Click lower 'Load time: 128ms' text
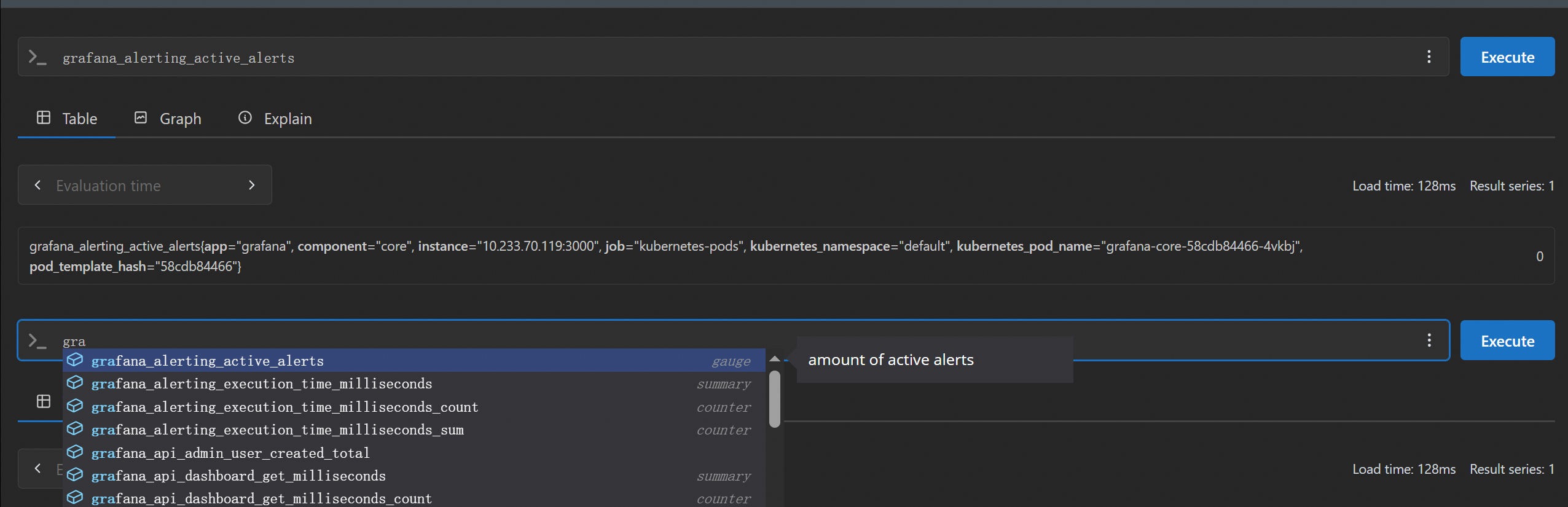Screen dimensions: 1568x507 1404,469
